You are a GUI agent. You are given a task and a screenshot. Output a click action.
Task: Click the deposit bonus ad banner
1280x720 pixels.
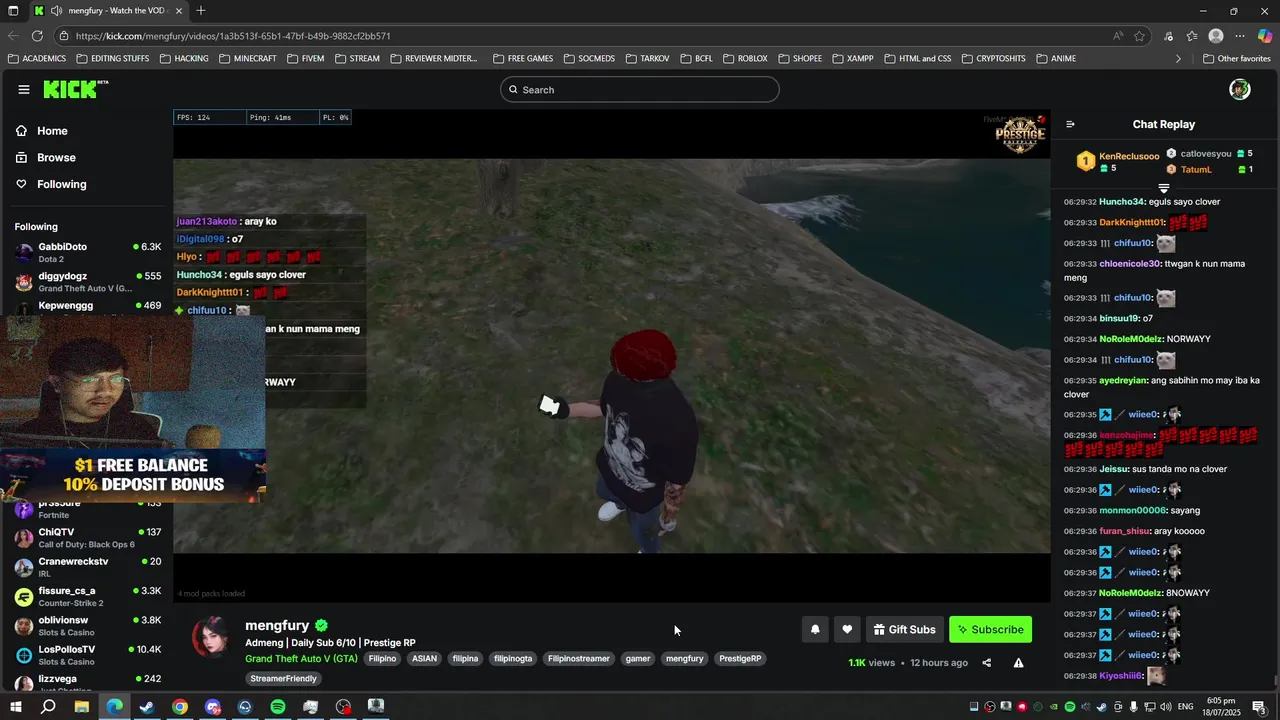pos(134,475)
